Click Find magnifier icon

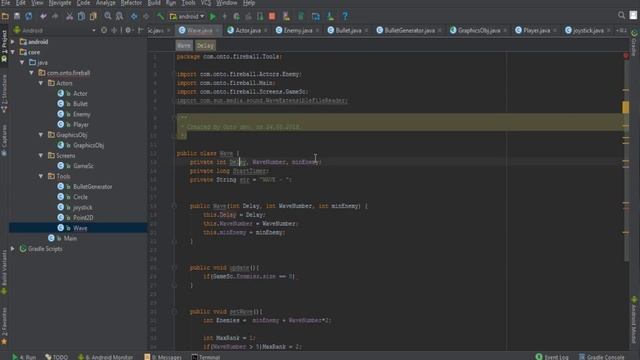pyautogui.click(x=108, y=16)
